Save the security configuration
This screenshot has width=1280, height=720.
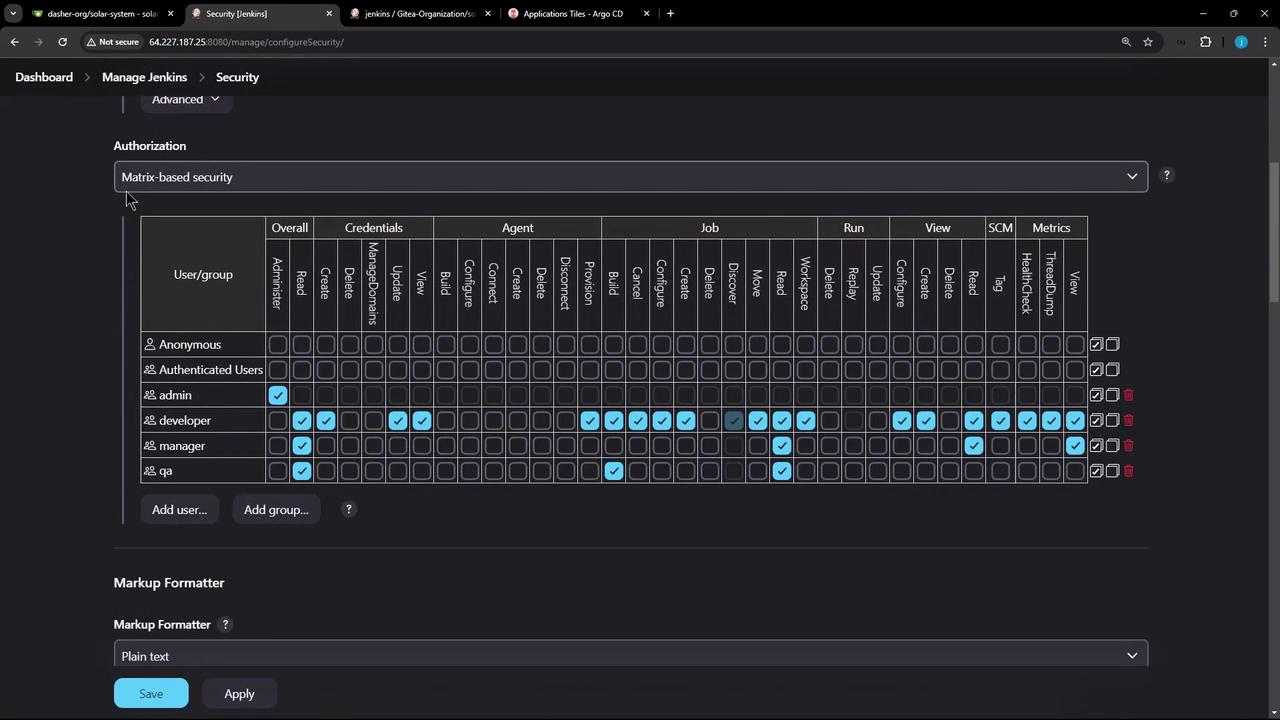[x=151, y=694]
